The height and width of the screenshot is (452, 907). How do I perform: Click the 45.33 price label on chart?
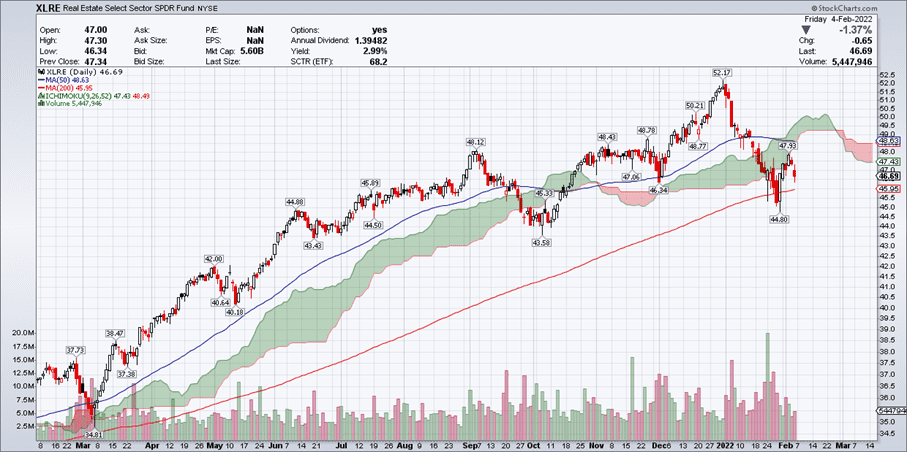tap(544, 193)
